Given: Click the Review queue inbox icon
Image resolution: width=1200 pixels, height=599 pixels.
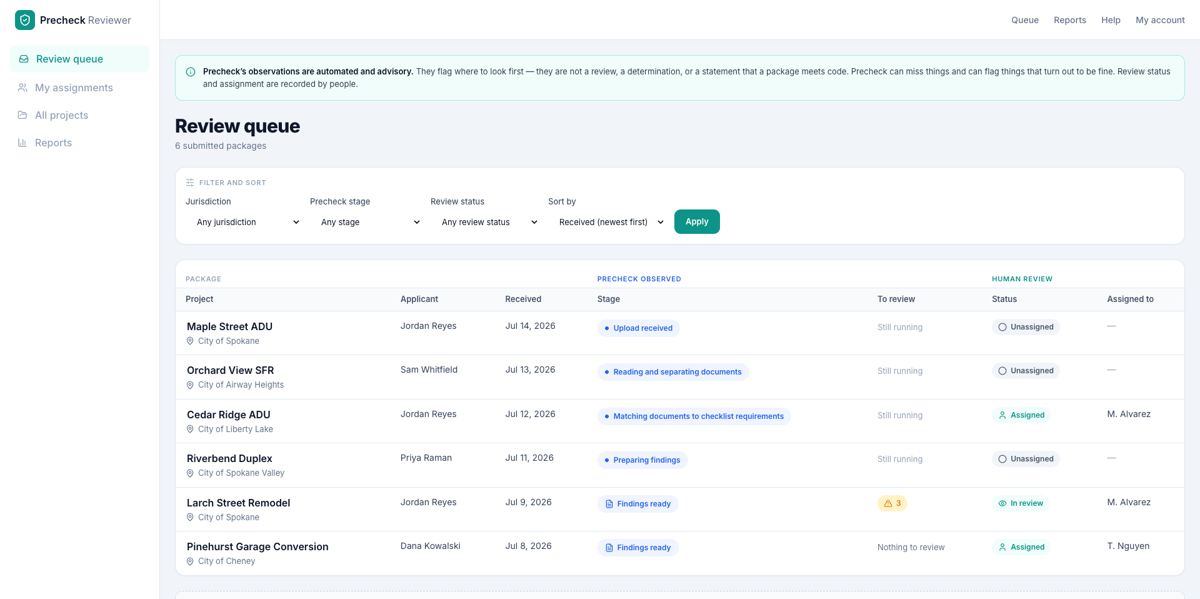Looking at the screenshot, I should click(x=24, y=59).
